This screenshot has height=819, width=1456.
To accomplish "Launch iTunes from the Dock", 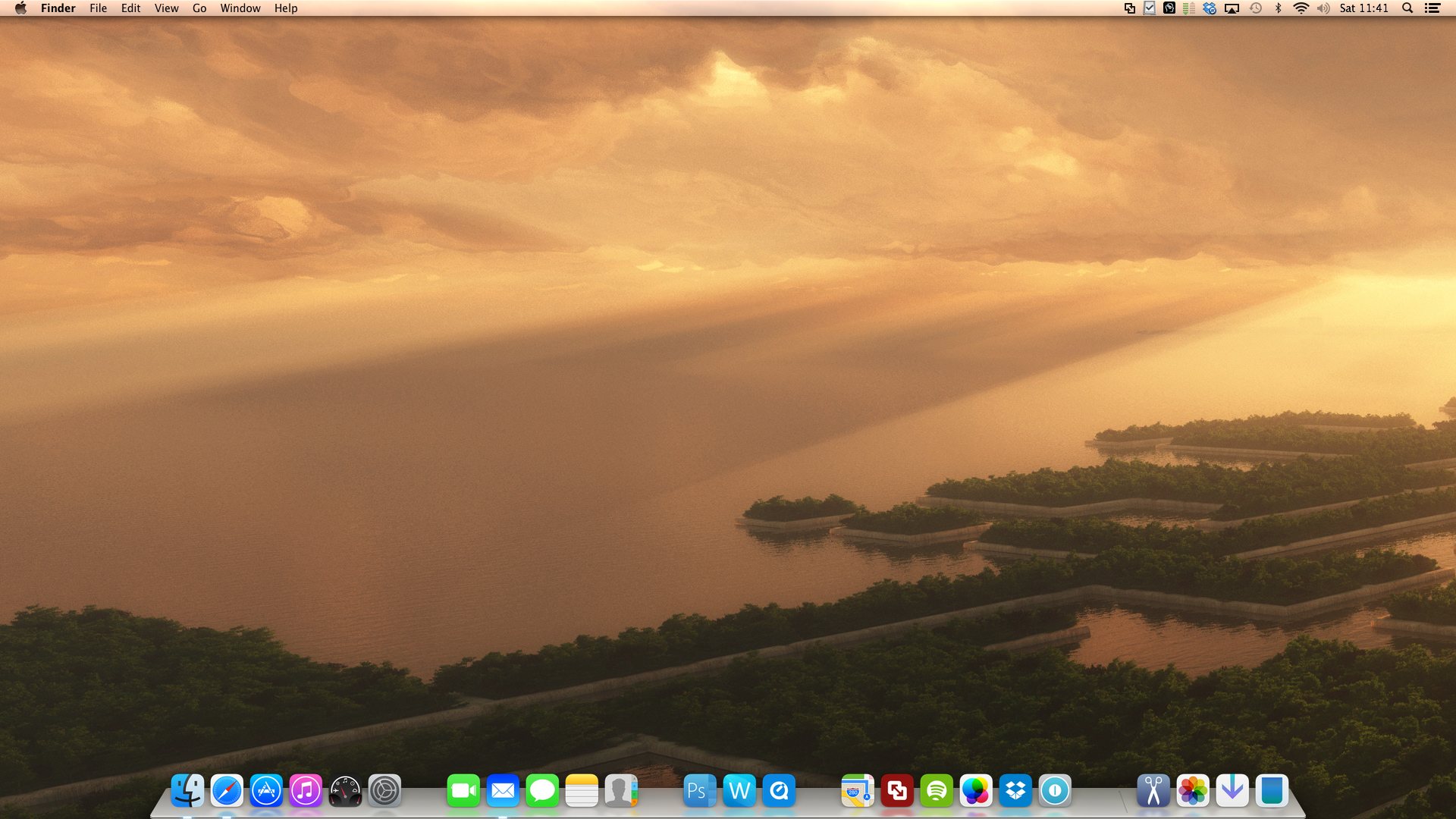I will [x=306, y=791].
